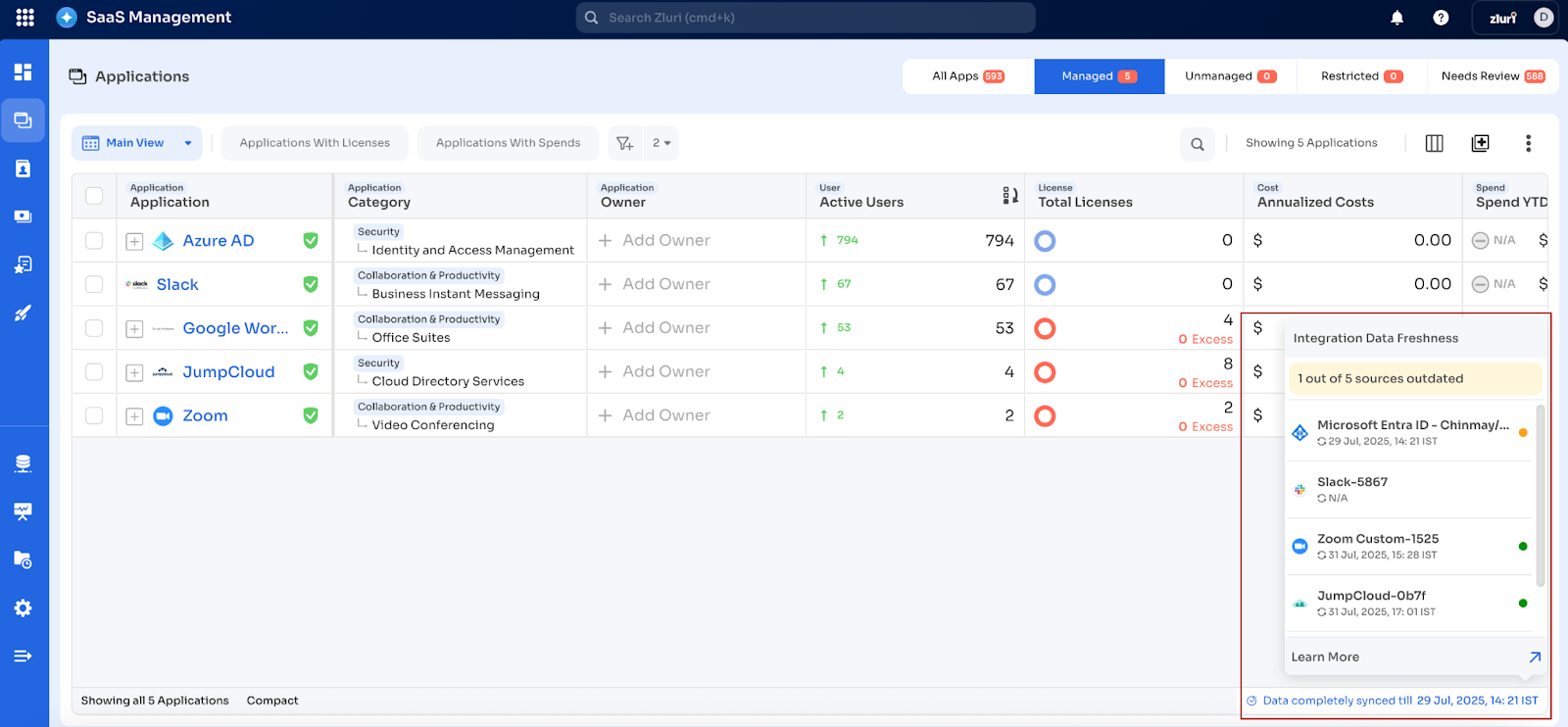Viewport: 1568px width, 727px height.
Task: Click Zoom verified shield badge
Action: pyautogui.click(x=311, y=415)
